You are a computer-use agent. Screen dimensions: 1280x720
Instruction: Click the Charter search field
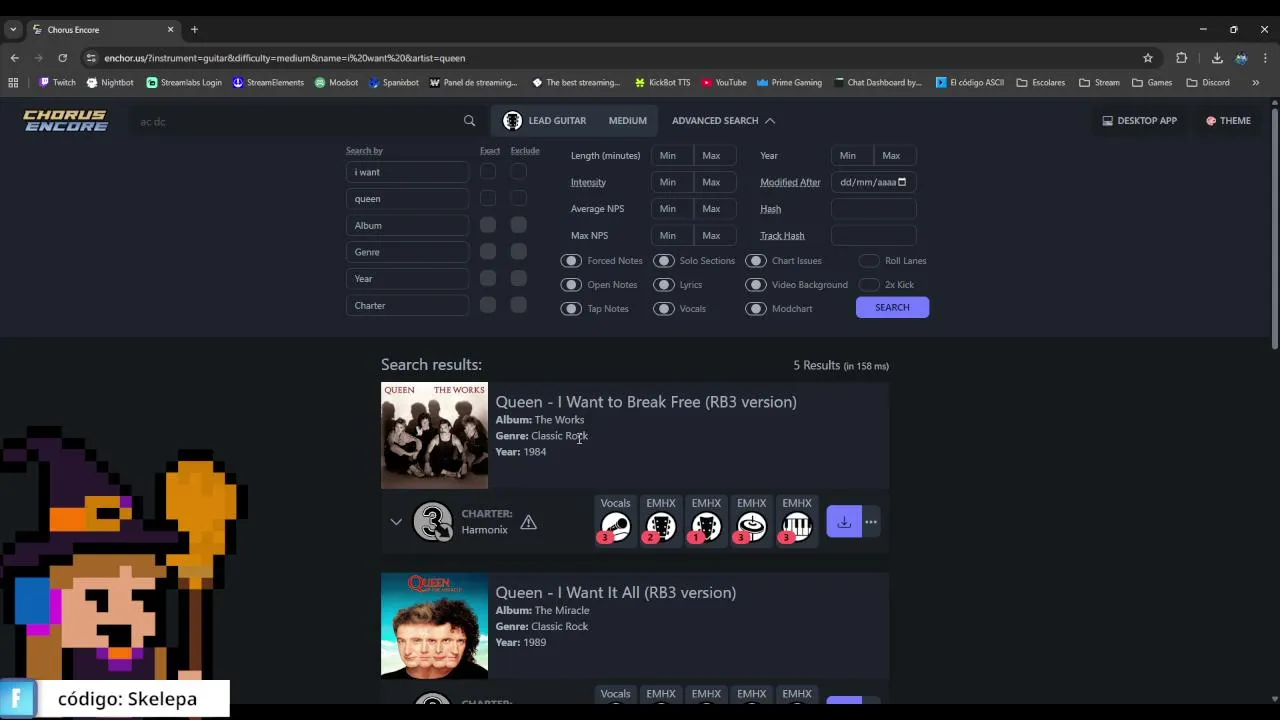tap(408, 306)
